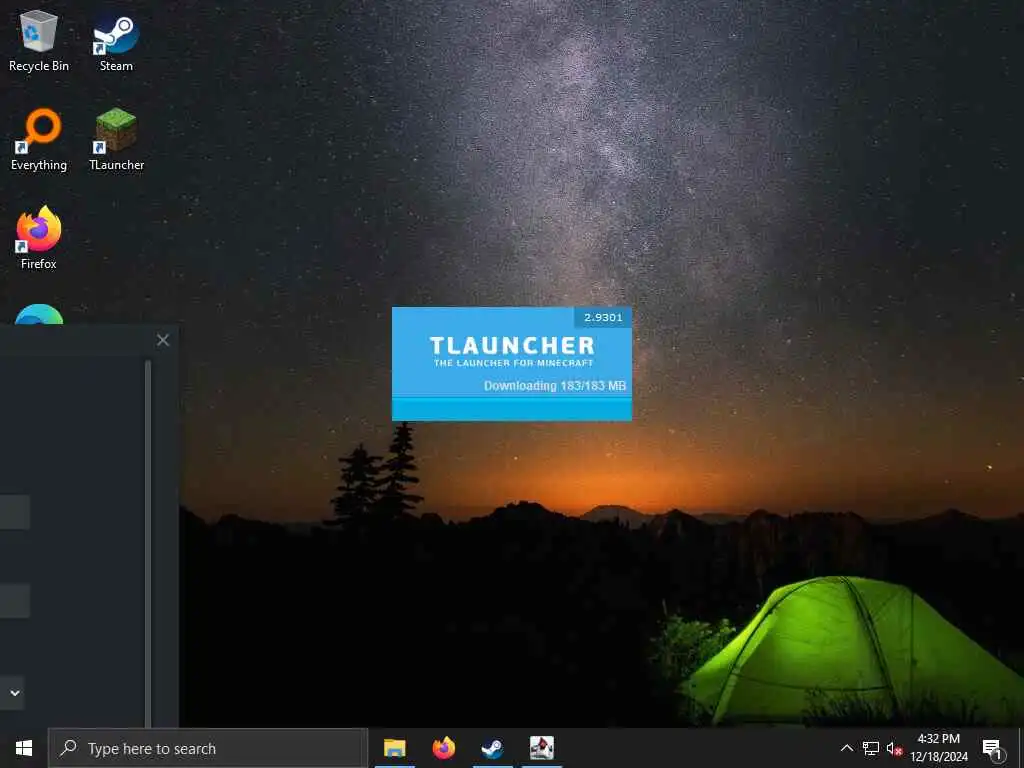Open the Windows Start menu
1024x768 pixels.
(x=24, y=748)
